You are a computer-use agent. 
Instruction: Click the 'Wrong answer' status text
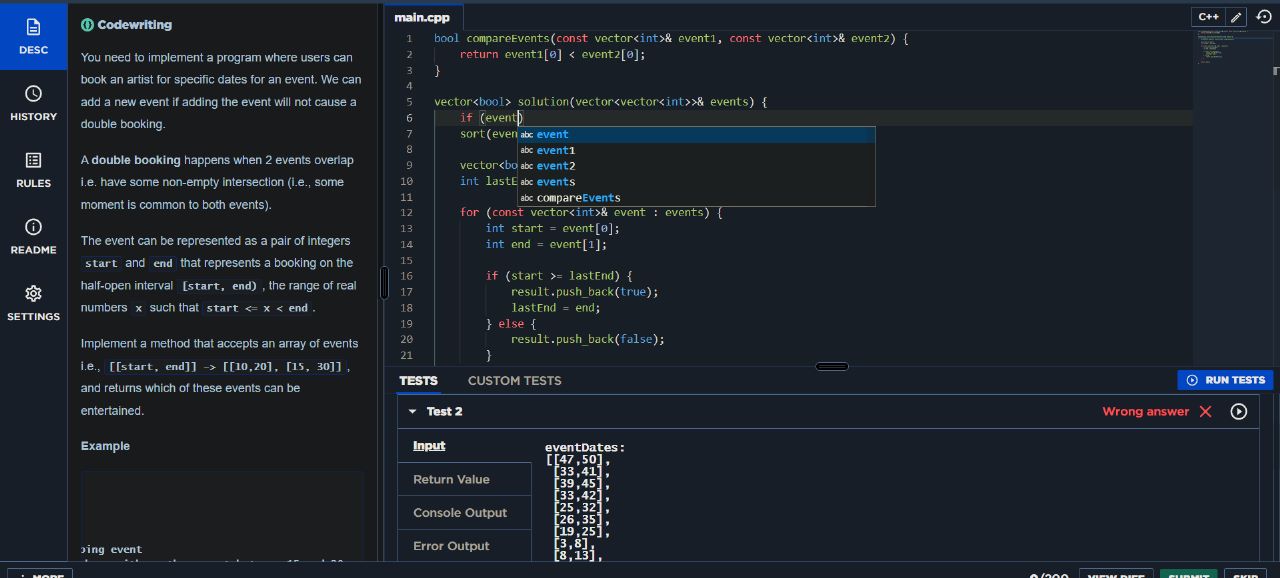click(1146, 411)
